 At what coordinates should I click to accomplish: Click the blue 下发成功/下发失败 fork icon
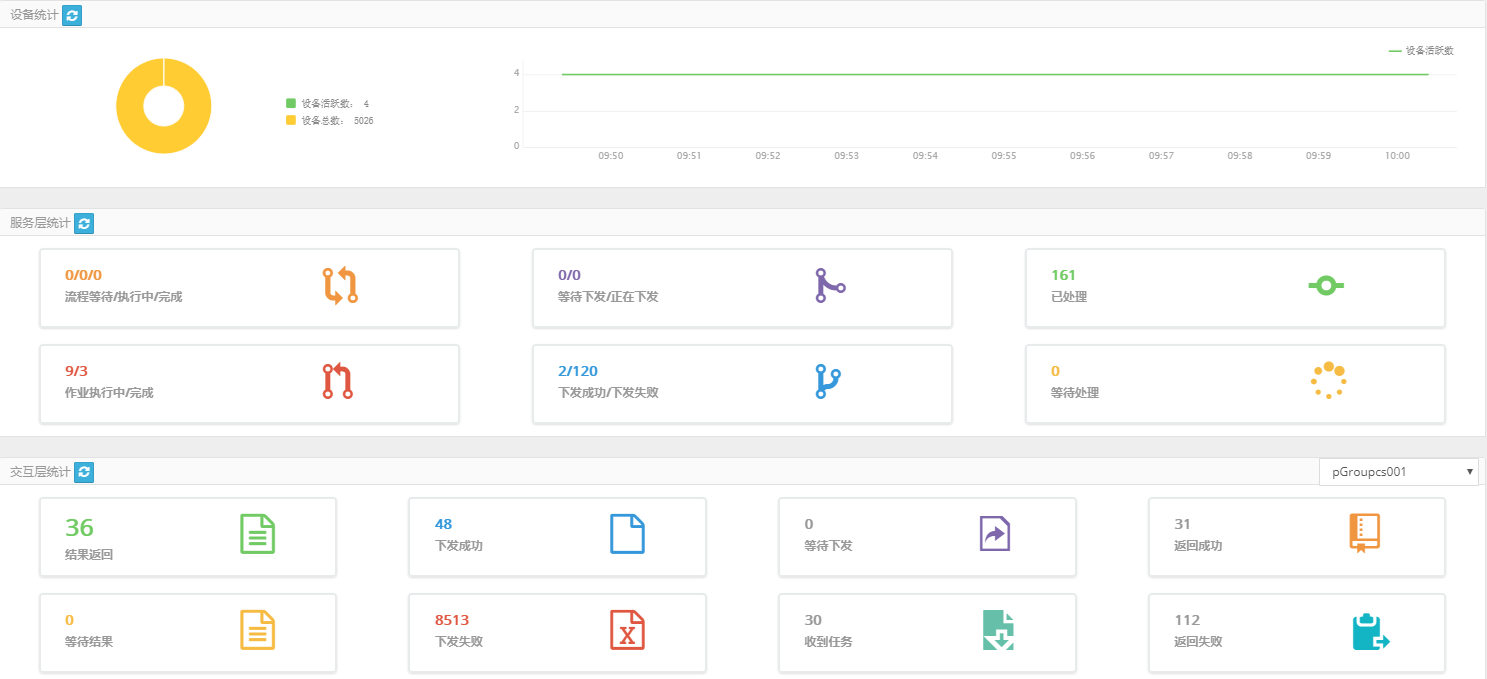[x=828, y=382]
